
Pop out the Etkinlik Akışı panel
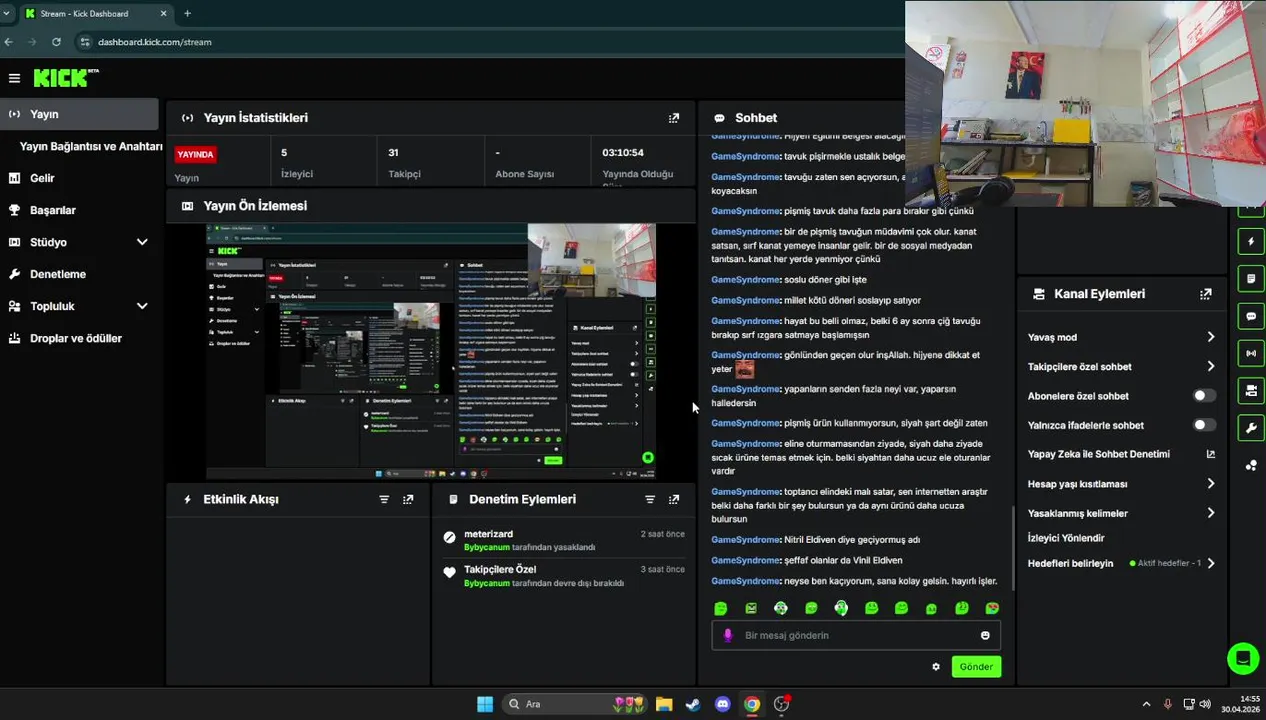[x=408, y=499]
